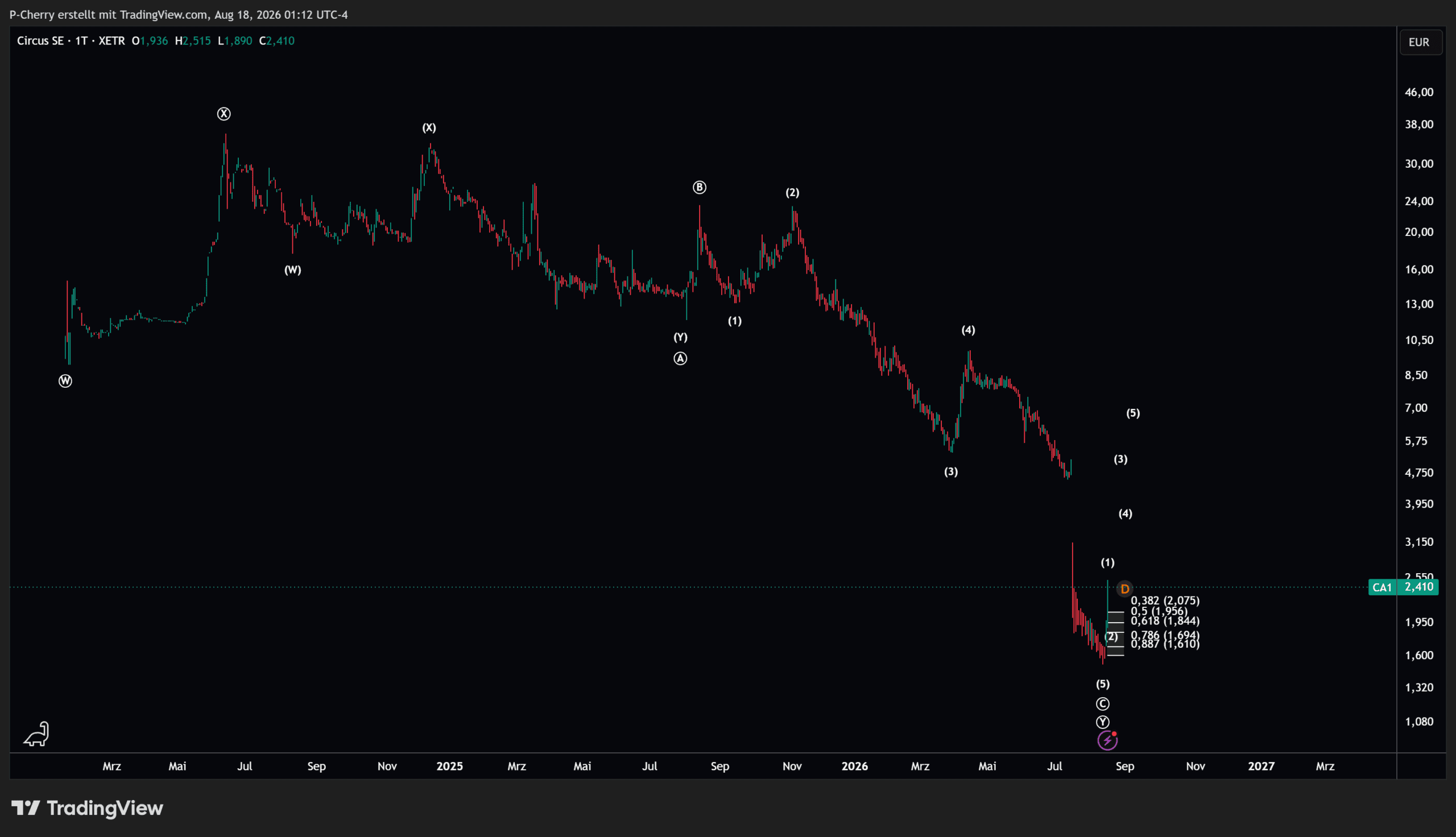This screenshot has height=837, width=1456.
Task: Click the 2025 label on time axis
Action: [449, 766]
